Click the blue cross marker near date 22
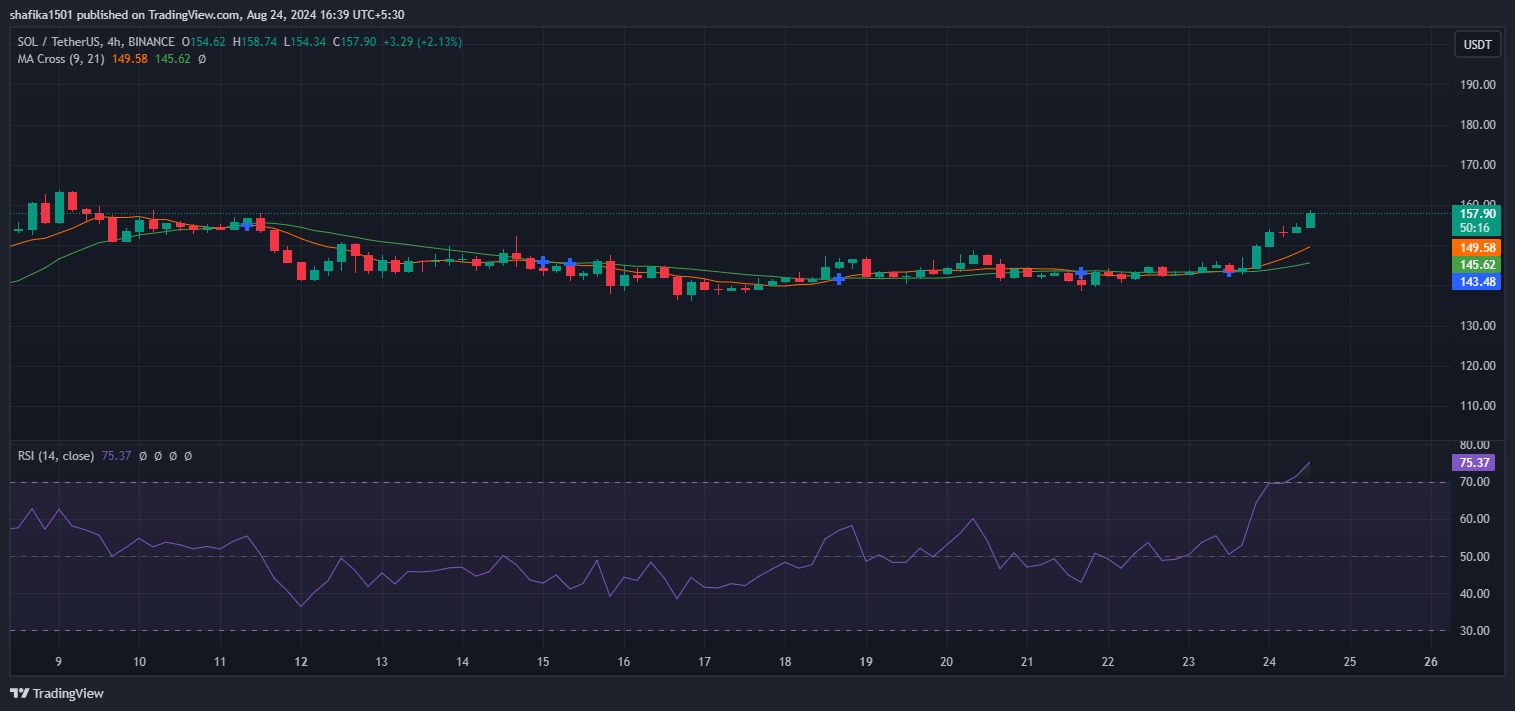The image size is (1515, 711). [1081, 273]
